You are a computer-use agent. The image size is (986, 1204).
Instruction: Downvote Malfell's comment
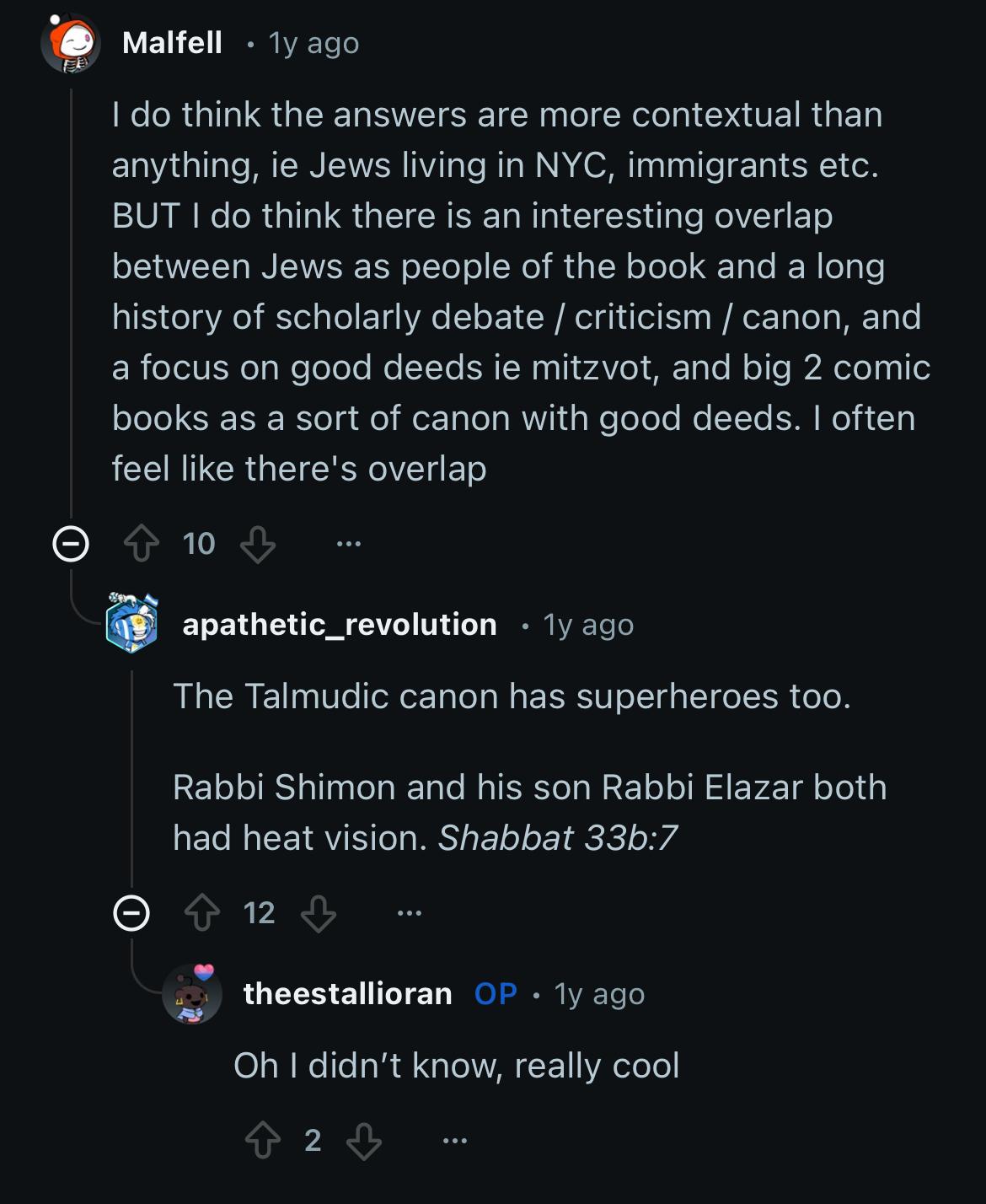258,544
